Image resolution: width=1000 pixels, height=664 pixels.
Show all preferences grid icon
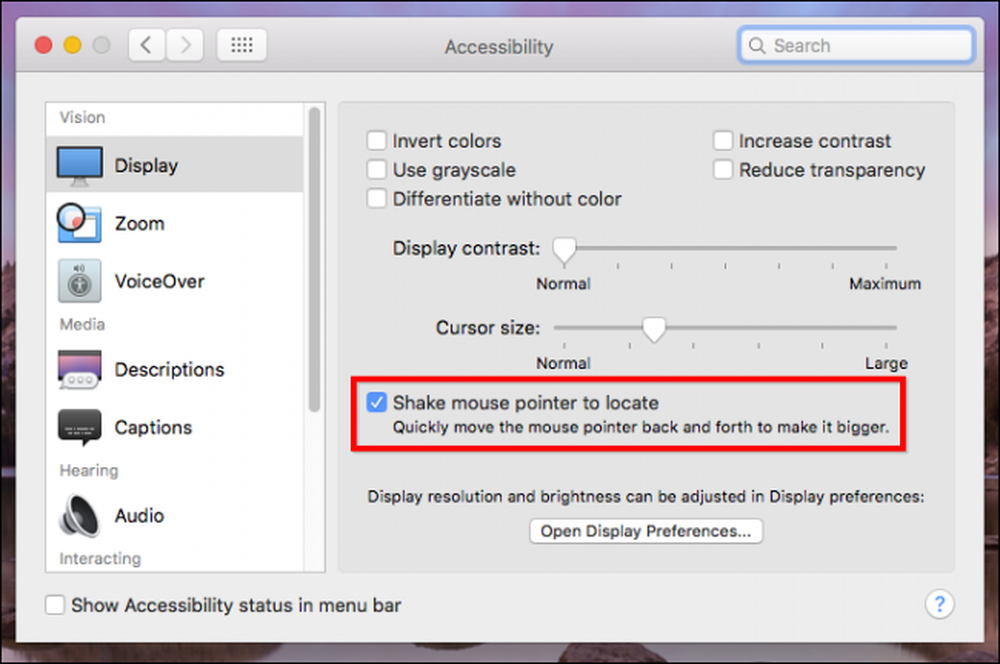[x=242, y=45]
